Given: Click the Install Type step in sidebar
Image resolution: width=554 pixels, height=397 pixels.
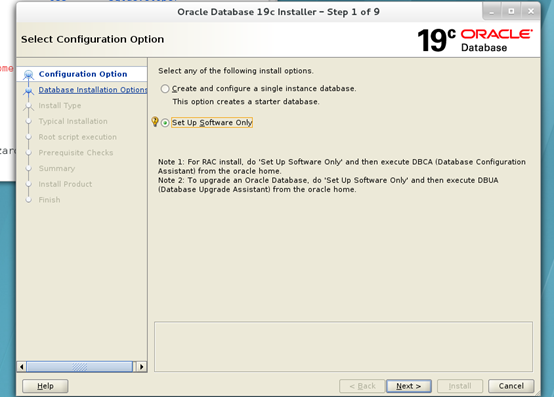Looking at the screenshot, I should [60, 106].
